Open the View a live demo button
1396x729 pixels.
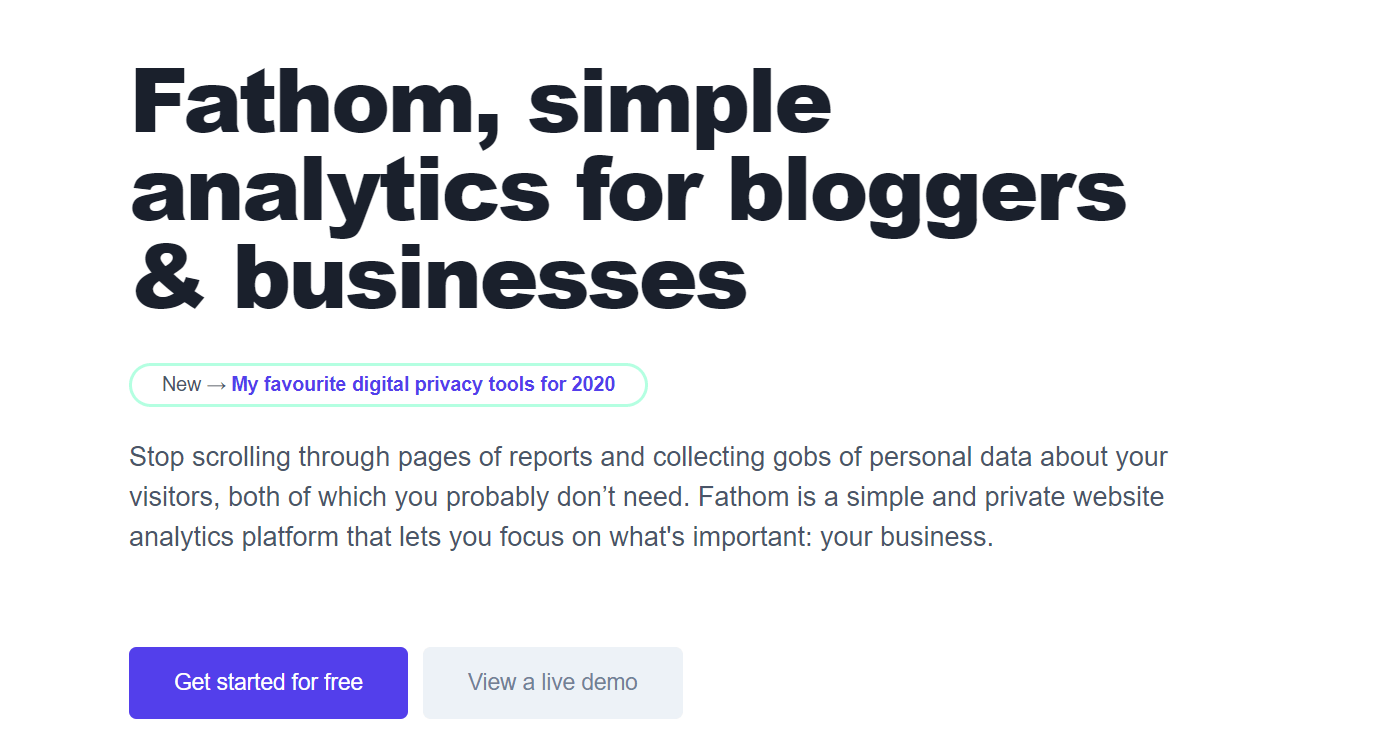pos(553,683)
